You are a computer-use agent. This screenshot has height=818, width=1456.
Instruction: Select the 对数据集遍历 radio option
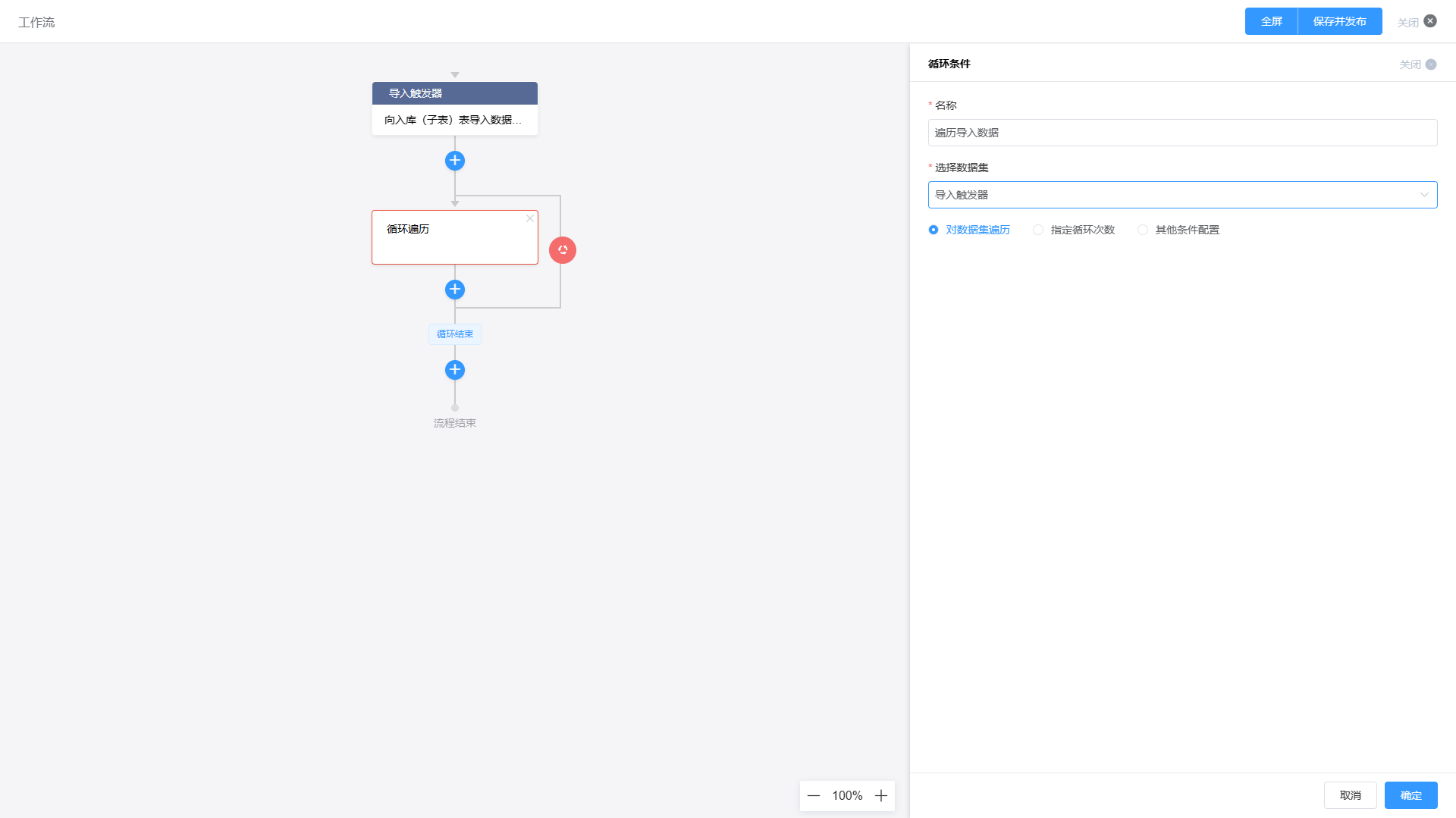(969, 230)
